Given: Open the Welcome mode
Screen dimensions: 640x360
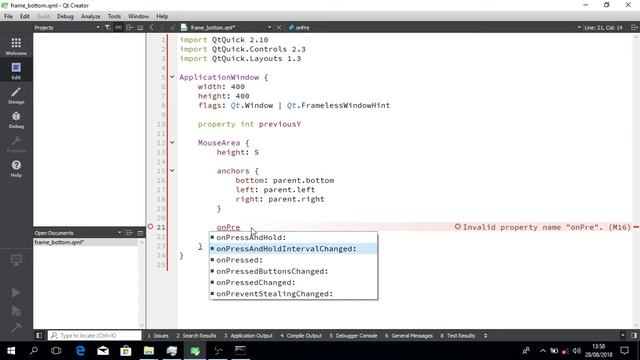Looking at the screenshot, I should click(x=16, y=46).
